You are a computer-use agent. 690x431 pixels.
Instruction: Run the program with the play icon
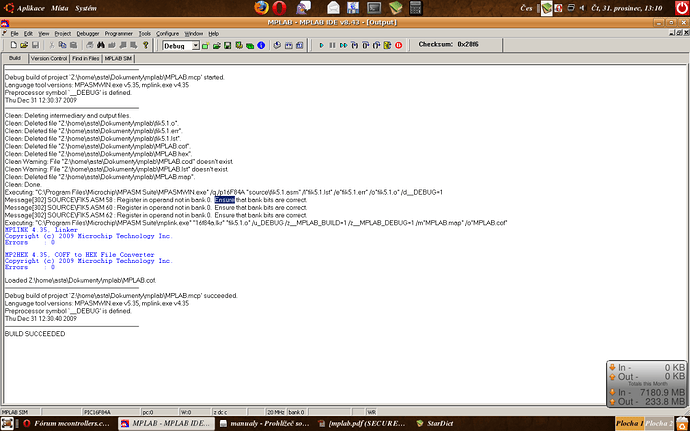[x=322, y=45]
